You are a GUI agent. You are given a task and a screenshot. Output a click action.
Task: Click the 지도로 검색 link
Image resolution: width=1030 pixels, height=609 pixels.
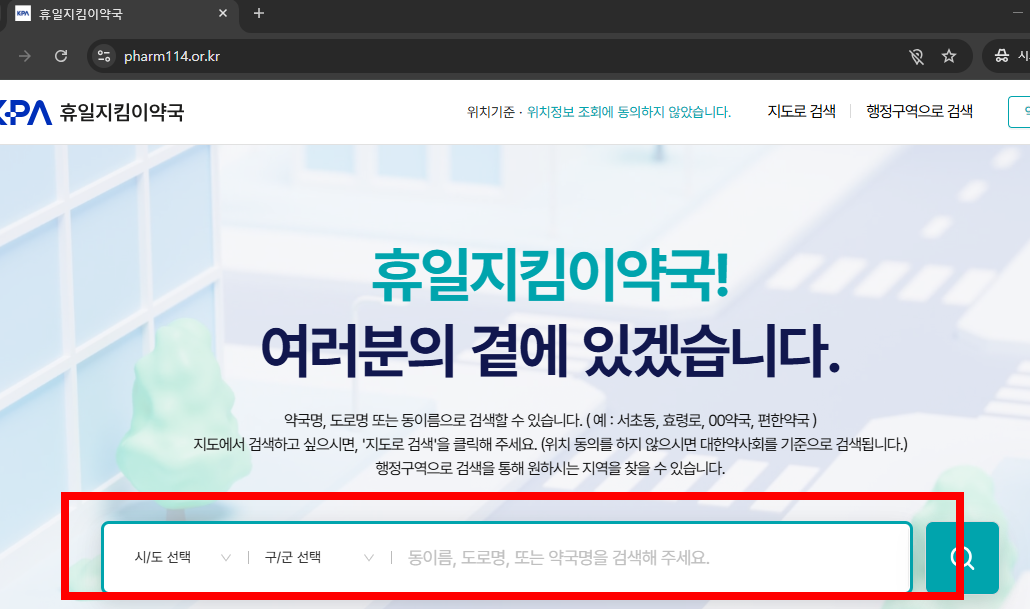click(x=801, y=111)
